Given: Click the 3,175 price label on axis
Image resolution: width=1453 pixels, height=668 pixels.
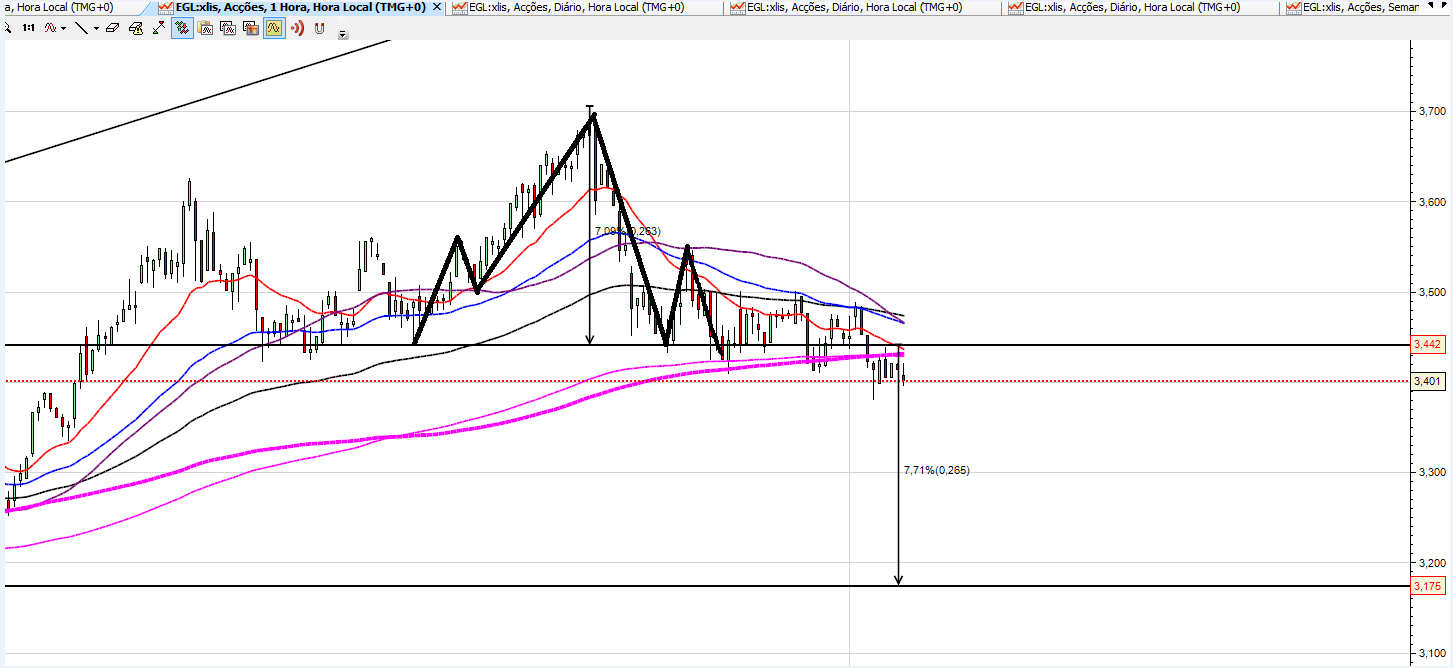Looking at the screenshot, I should [1427, 586].
